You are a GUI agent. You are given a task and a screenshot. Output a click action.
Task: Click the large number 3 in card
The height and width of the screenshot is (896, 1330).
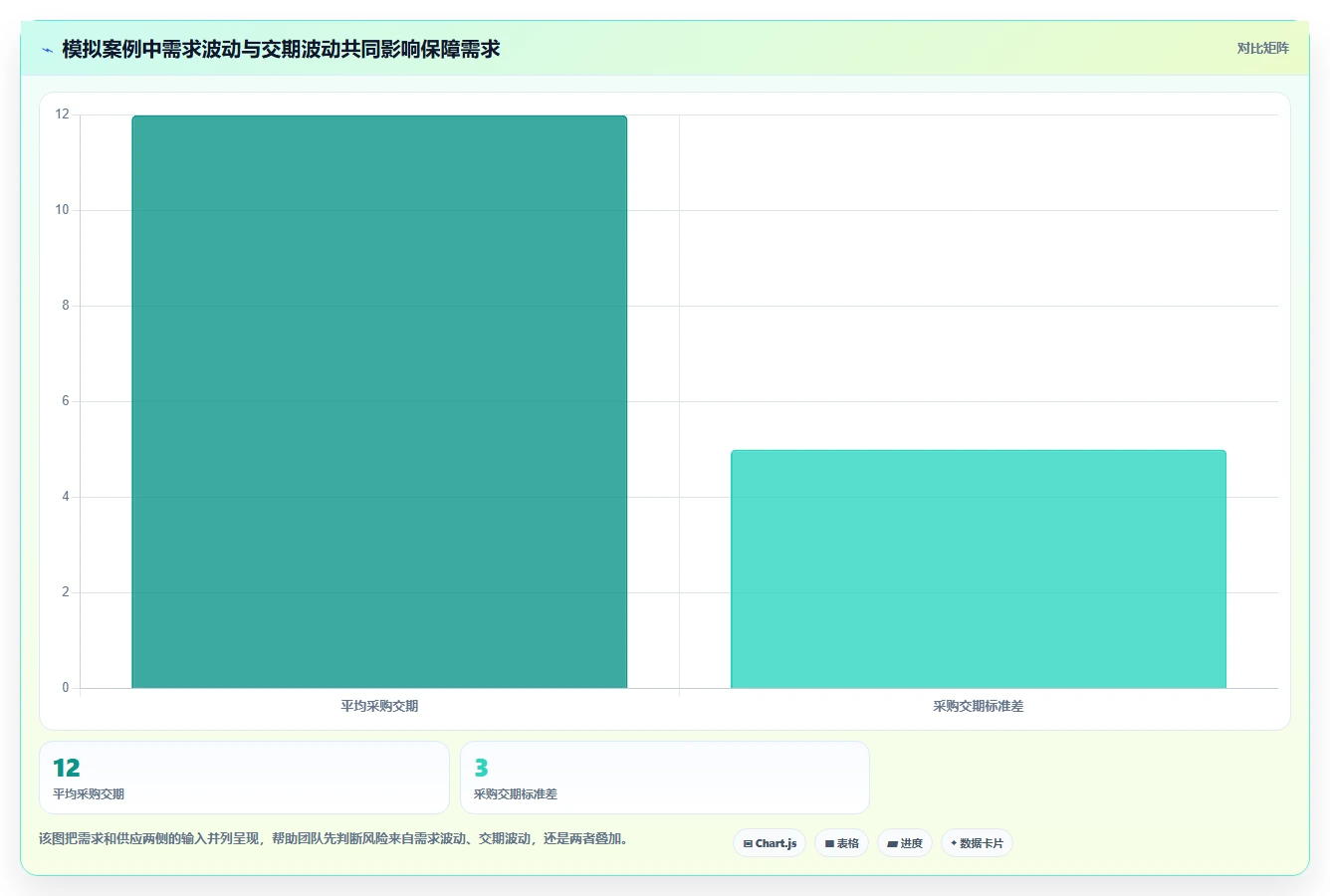point(481,768)
